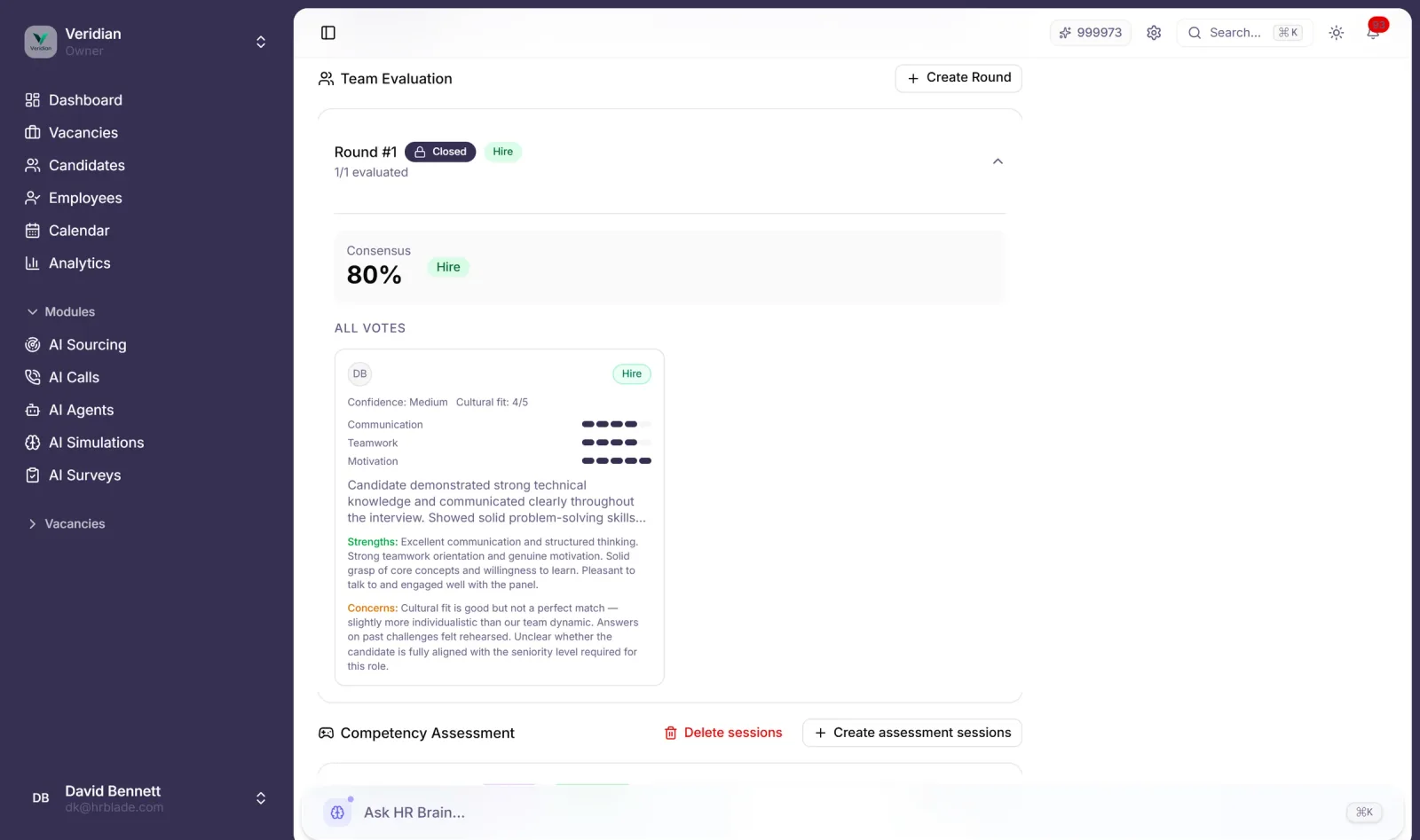Image resolution: width=1420 pixels, height=840 pixels.
Task: Click the Ask HR Brain input field
Action: coord(853,813)
